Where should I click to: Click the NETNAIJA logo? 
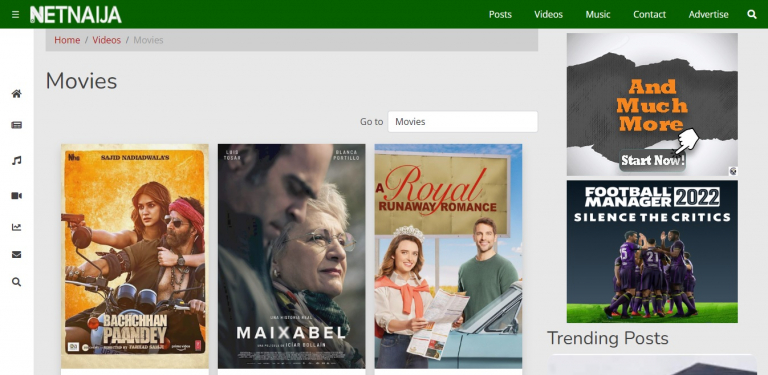coord(76,15)
